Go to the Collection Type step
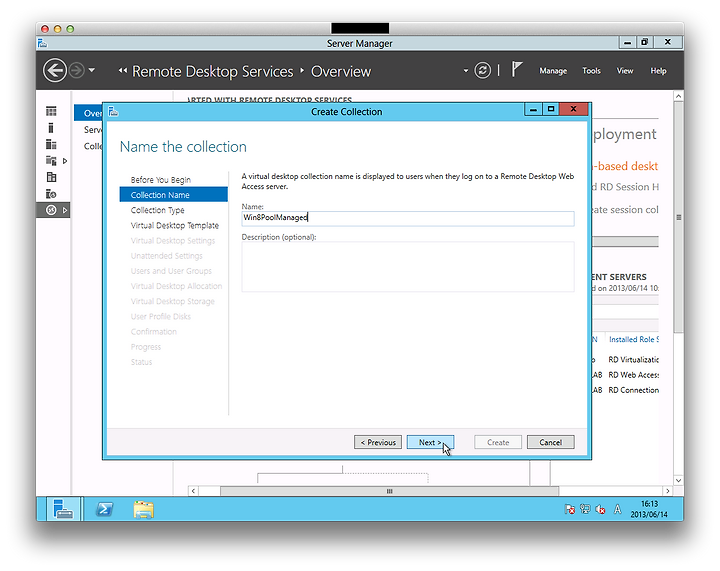This screenshot has height=571, width=720. pos(158,210)
